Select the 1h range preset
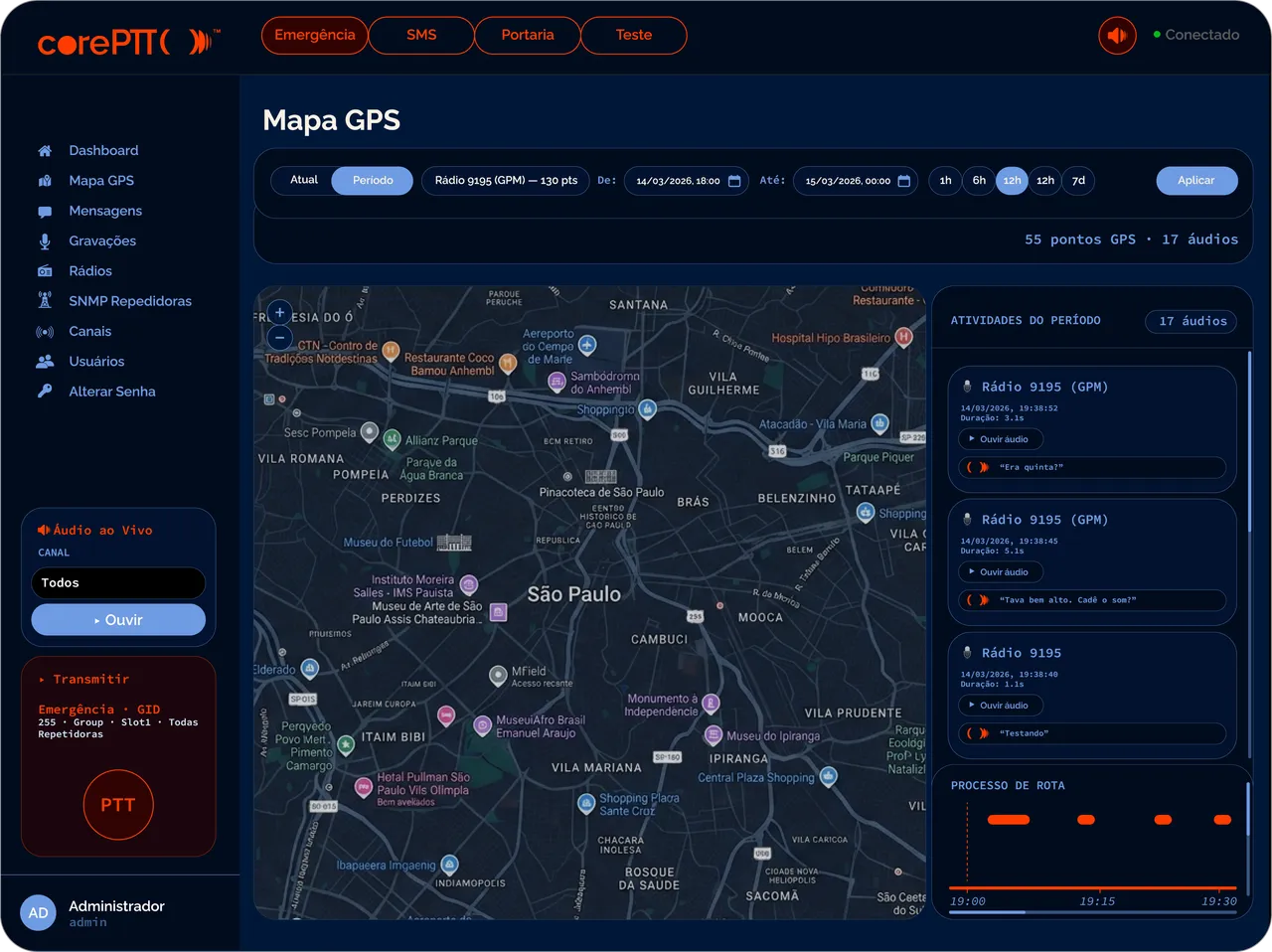The width and height of the screenshot is (1272, 952). 945,180
